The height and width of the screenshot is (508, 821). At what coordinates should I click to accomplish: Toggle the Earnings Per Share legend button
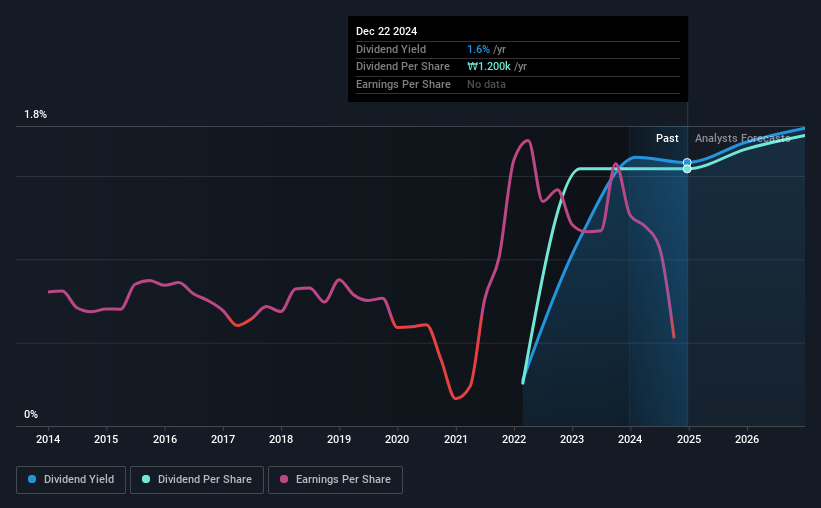pos(335,480)
